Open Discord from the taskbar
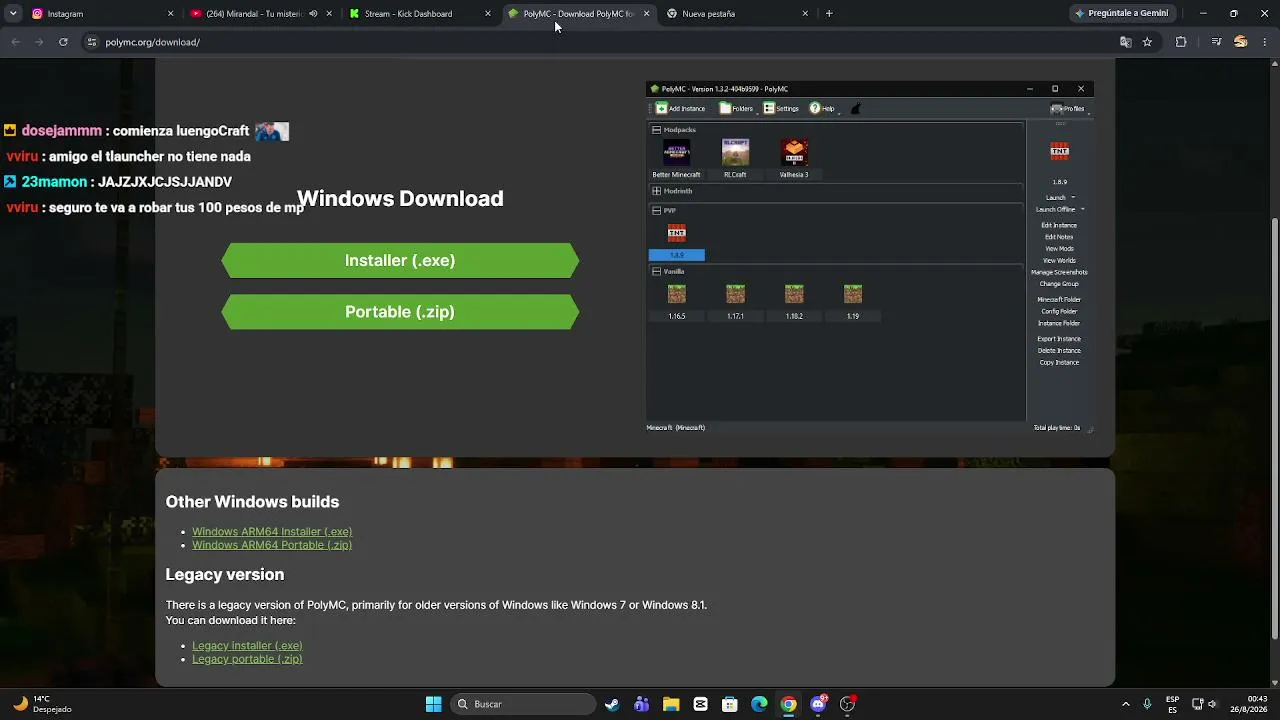The image size is (1280, 720). click(x=818, y=704)
